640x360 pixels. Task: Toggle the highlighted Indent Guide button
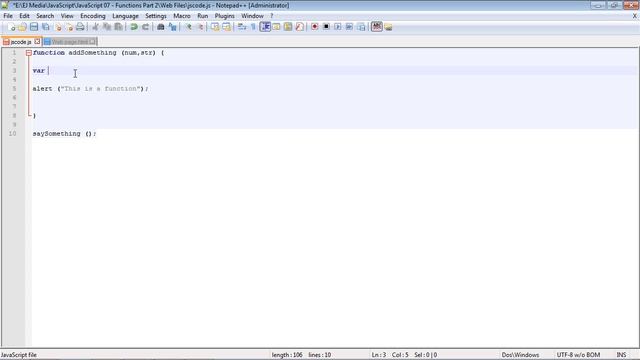click(265, 27)
